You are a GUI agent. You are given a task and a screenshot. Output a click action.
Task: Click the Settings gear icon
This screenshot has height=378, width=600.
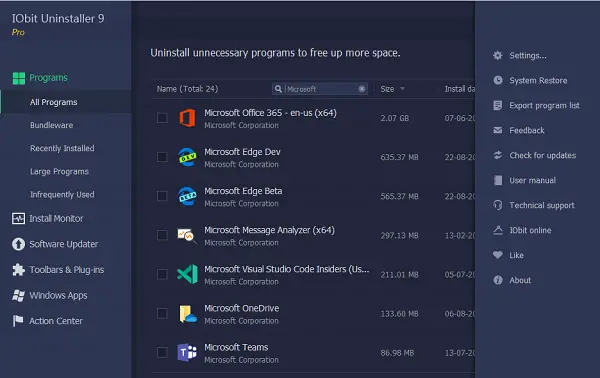click(x=497, y=55)
